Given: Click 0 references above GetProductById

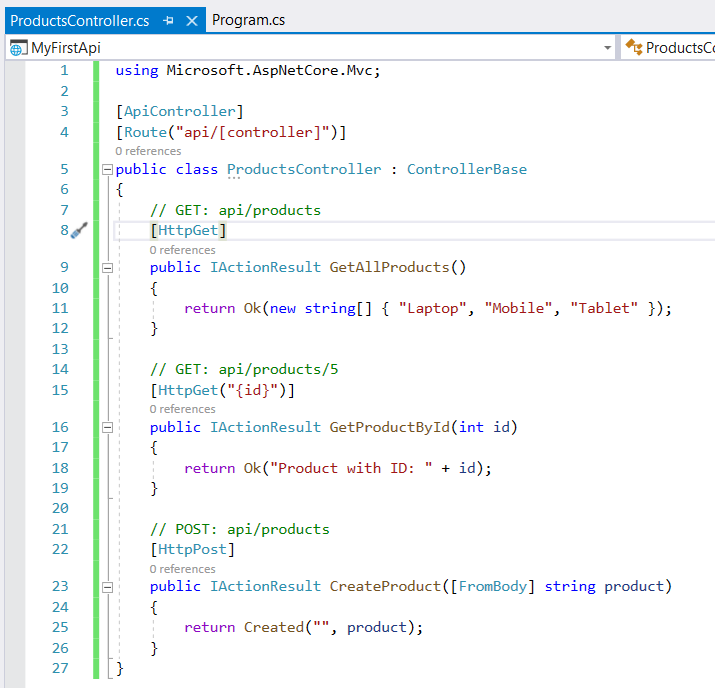Looking at the screenshot, I should tap(182, 409).
